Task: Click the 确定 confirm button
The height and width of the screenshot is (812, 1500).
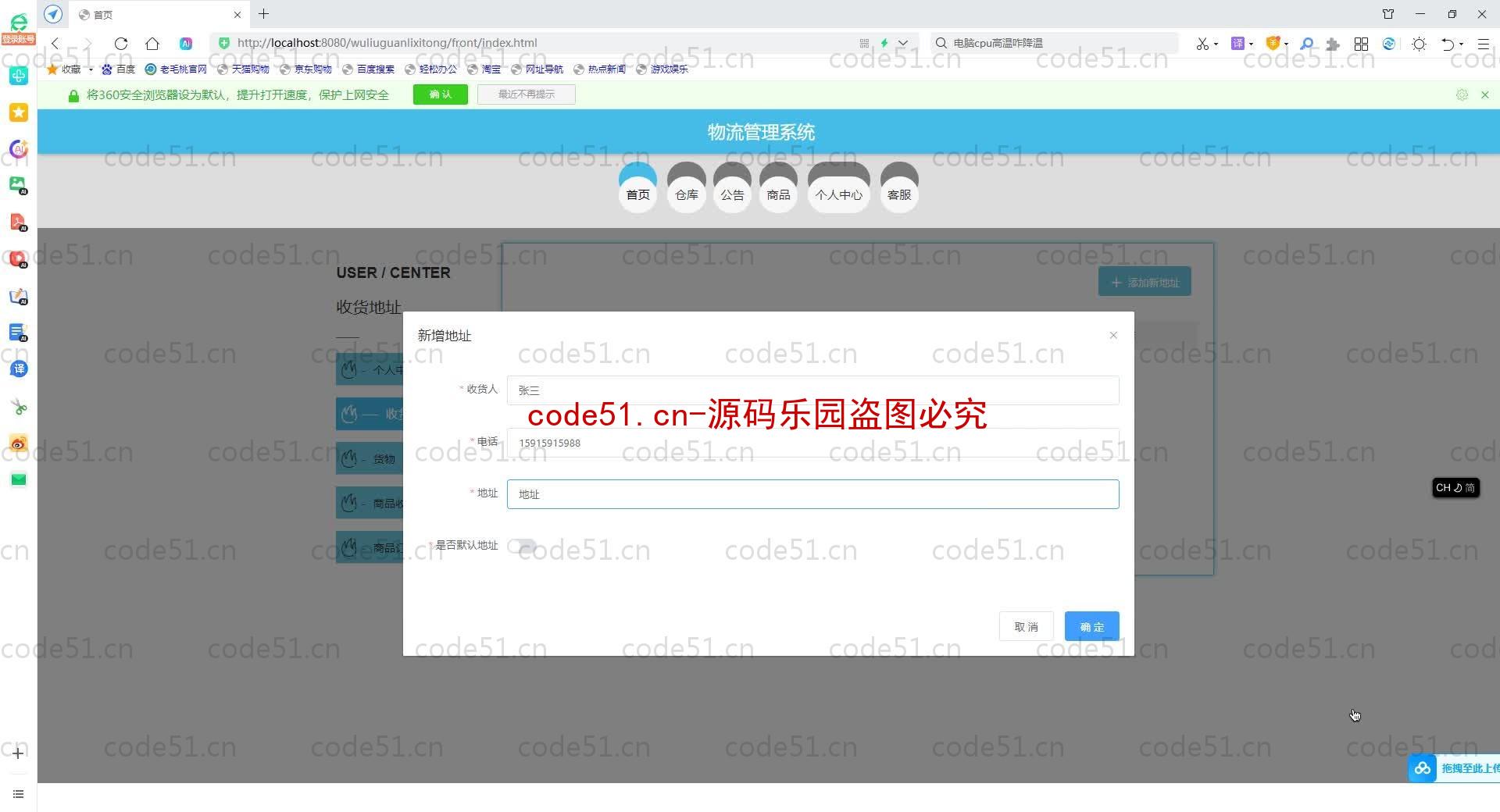Action: click(1091, 626)
